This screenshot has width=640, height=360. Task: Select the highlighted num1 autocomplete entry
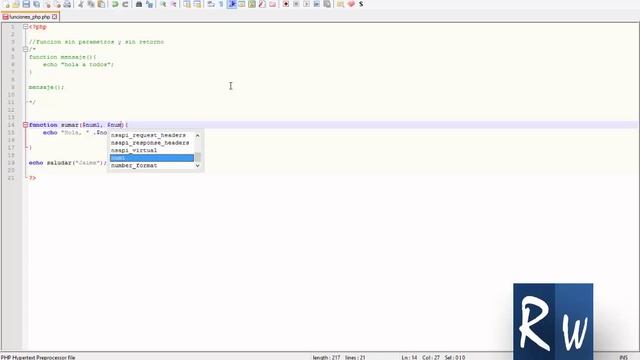pos(151,158)
